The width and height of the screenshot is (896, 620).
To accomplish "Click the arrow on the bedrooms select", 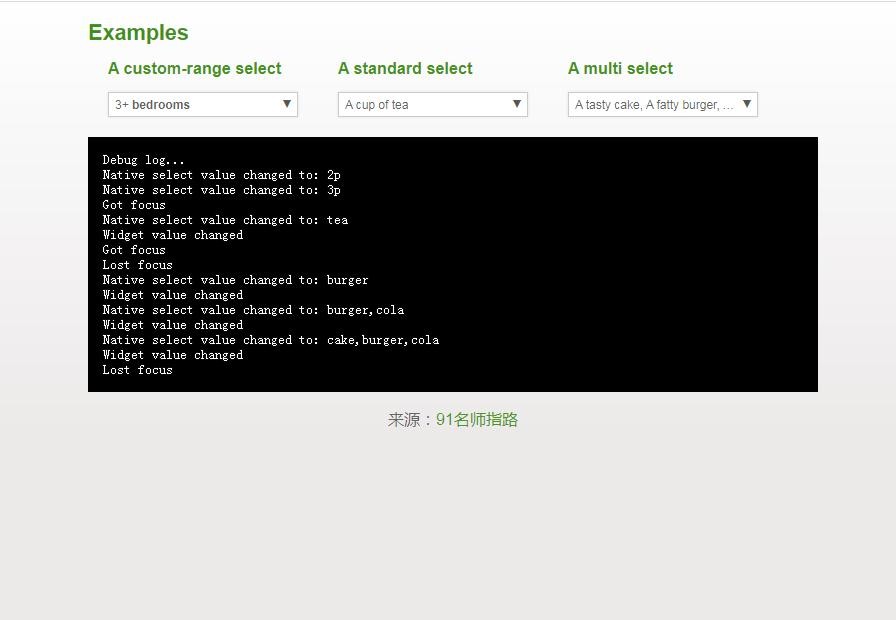I will pos(287,104).
